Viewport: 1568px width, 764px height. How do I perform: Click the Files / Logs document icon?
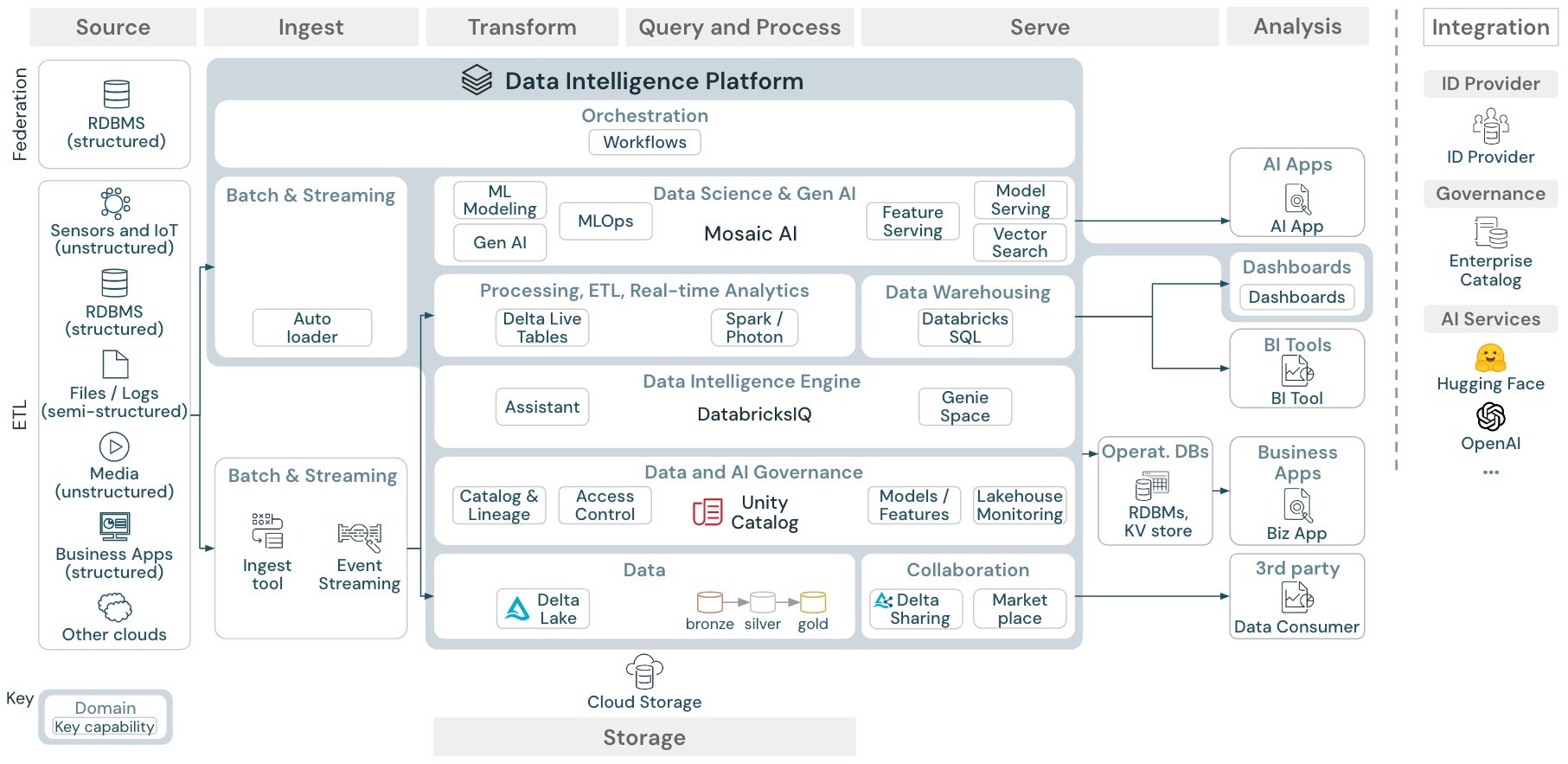[x=115, y=364]
